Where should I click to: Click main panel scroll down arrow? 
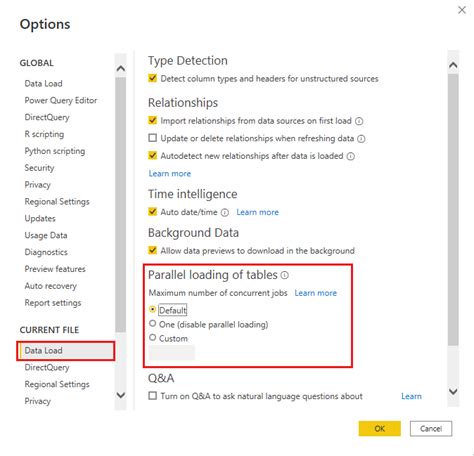point(453,391)
